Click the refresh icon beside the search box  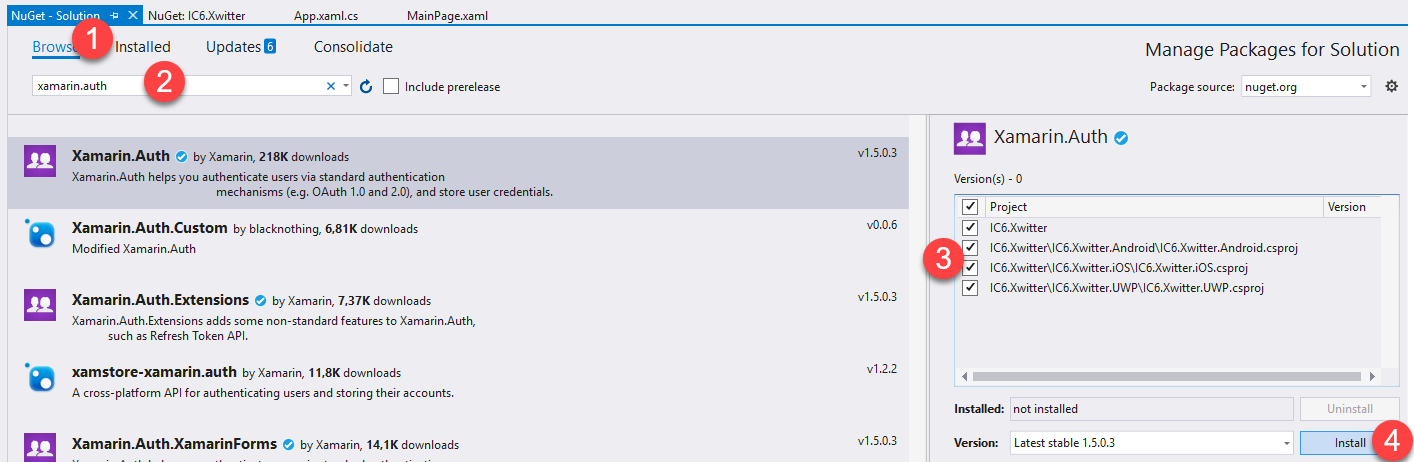tap(366, 87)
